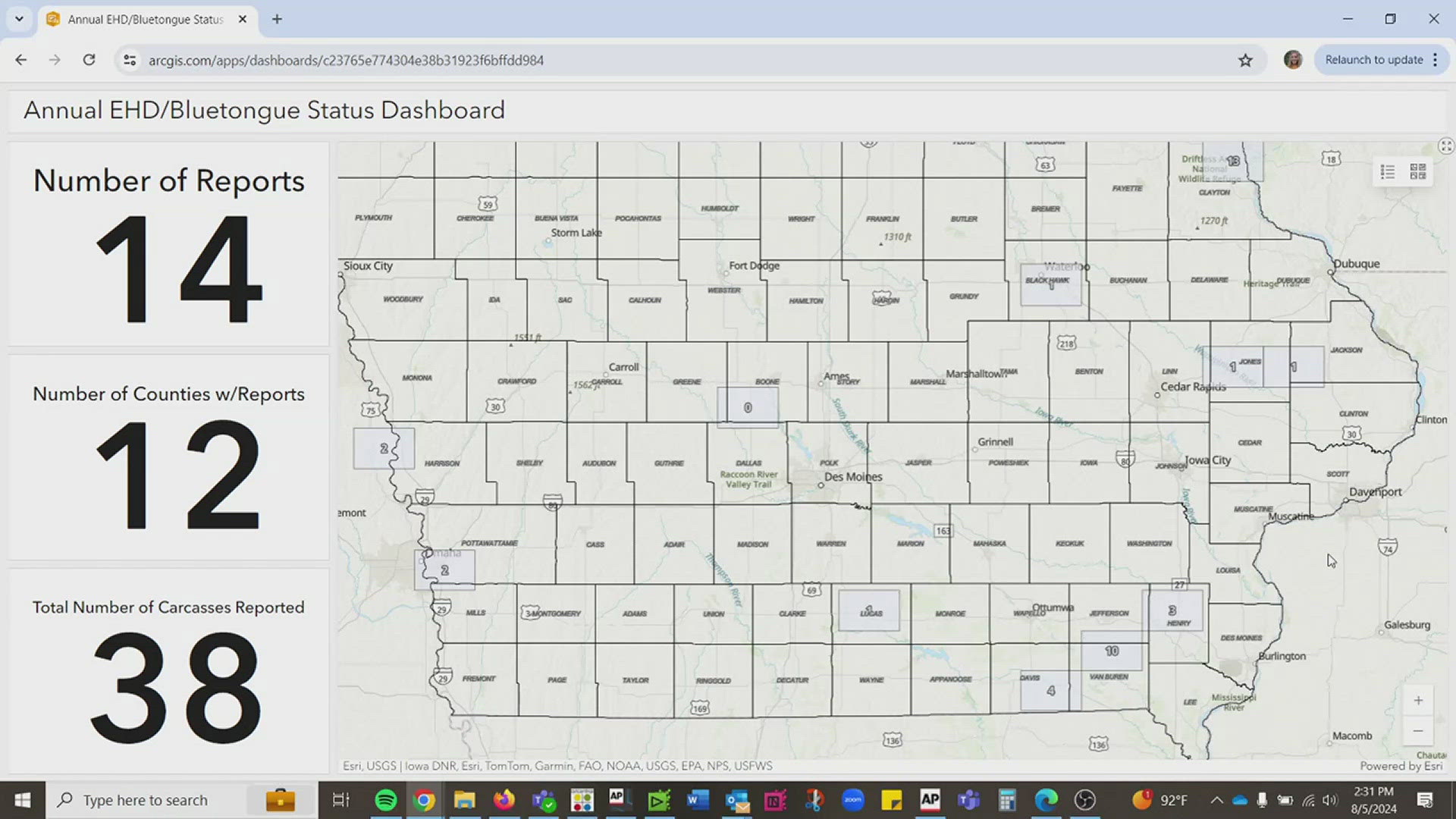Go back to previous page
Image resolution: width=1456 pixels, height=819 pixels.
point(21,60)
